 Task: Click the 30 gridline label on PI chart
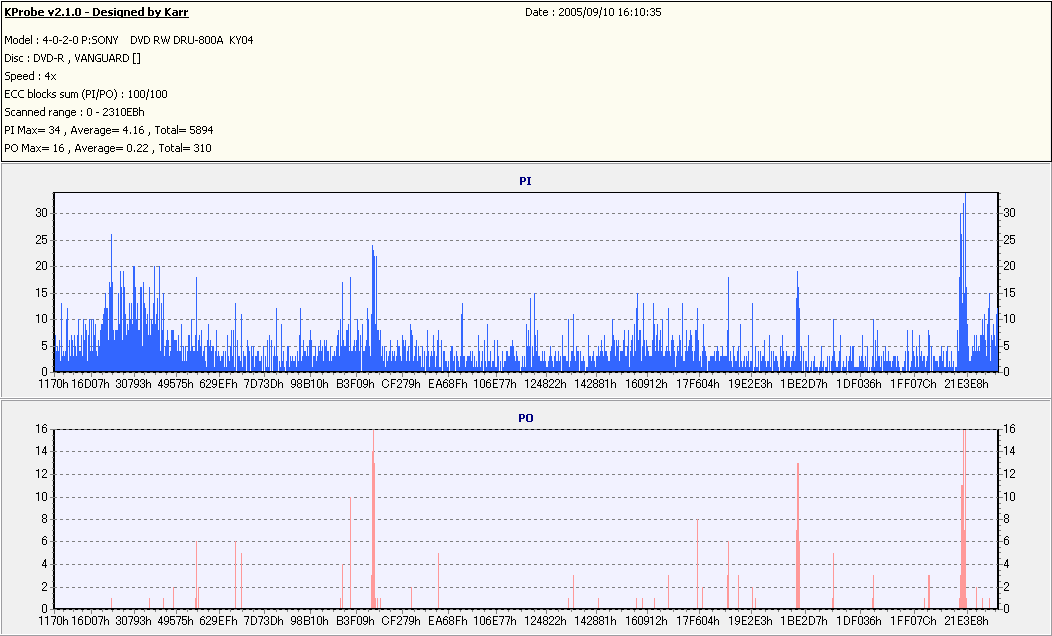(x=42, y=213)
